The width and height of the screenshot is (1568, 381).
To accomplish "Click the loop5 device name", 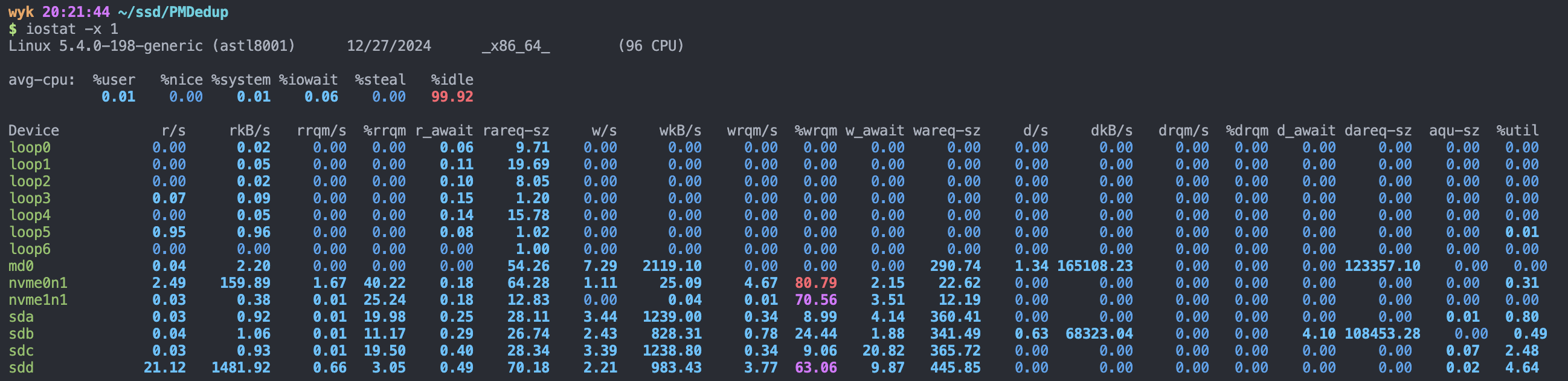I will 29,232.
